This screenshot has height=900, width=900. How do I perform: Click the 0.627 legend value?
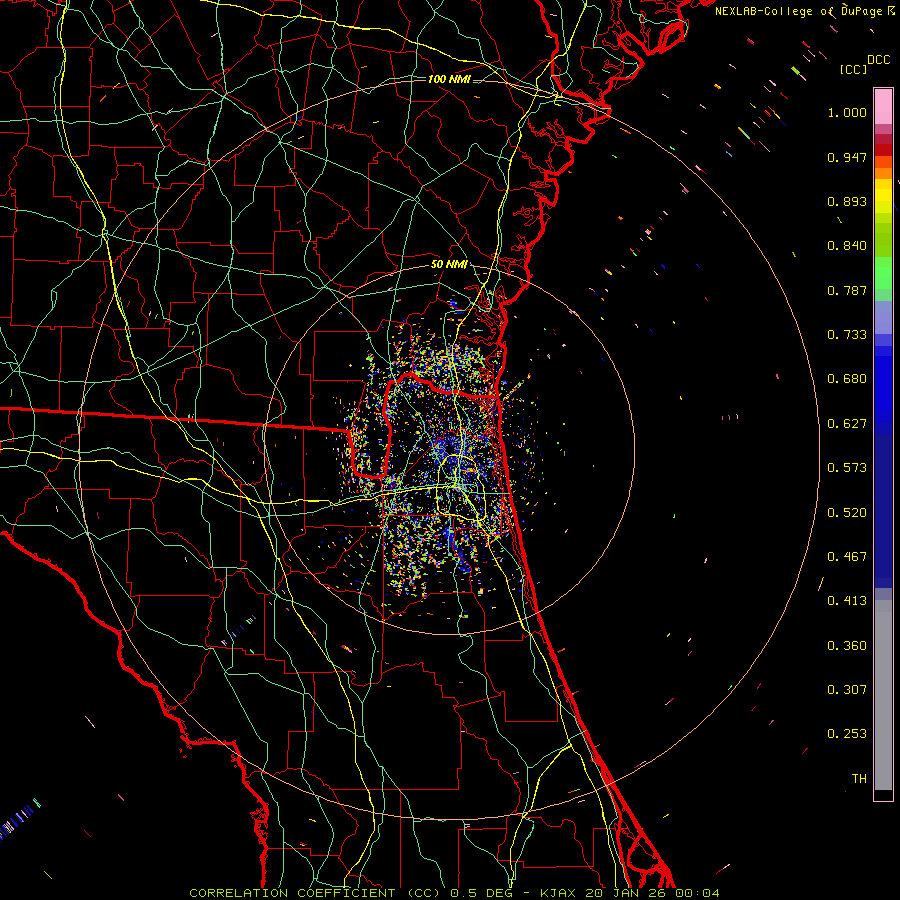click(847, 424)
